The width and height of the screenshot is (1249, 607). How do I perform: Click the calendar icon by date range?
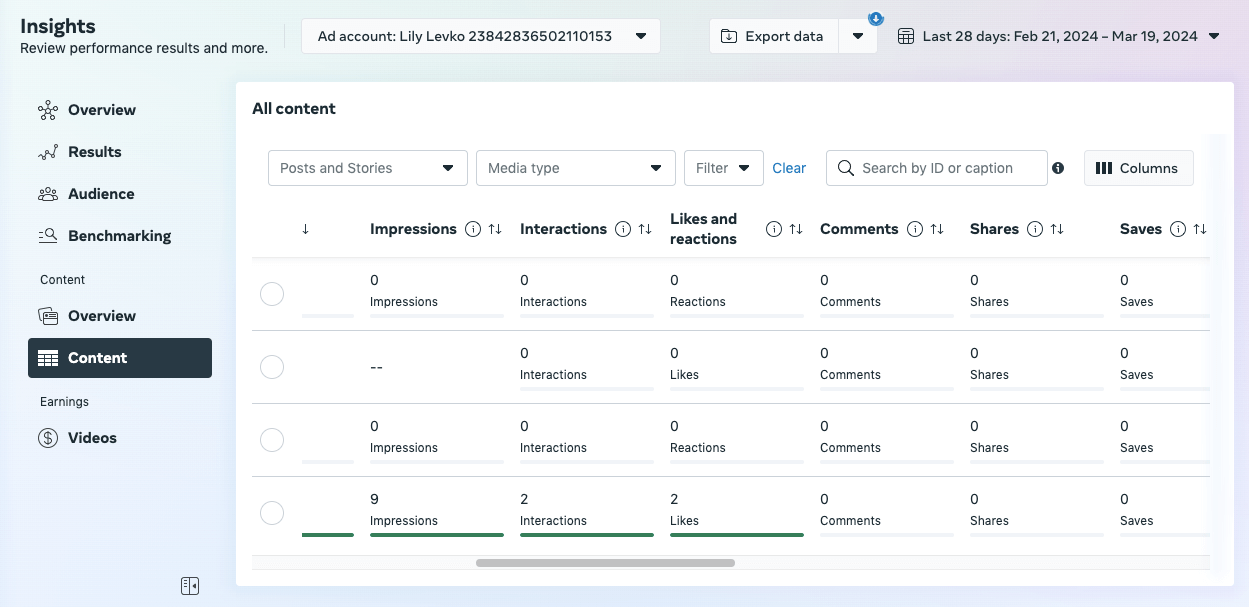coord(906,36)
